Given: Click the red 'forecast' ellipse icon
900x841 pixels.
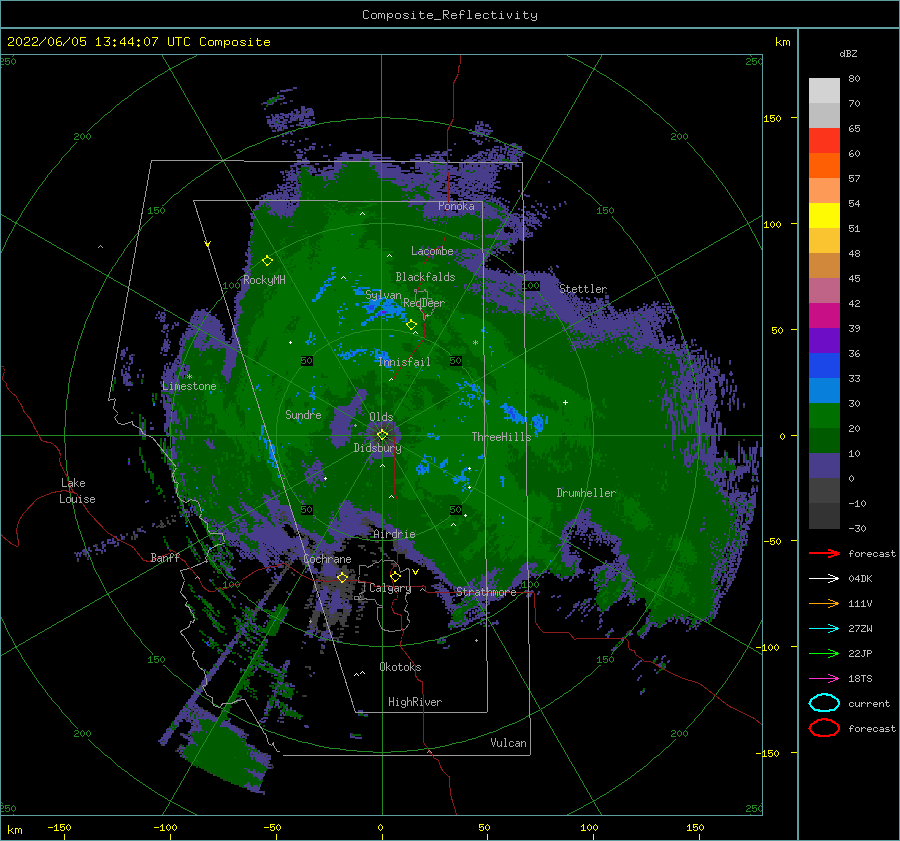Looking at the screenshot, I should point(824,728).
